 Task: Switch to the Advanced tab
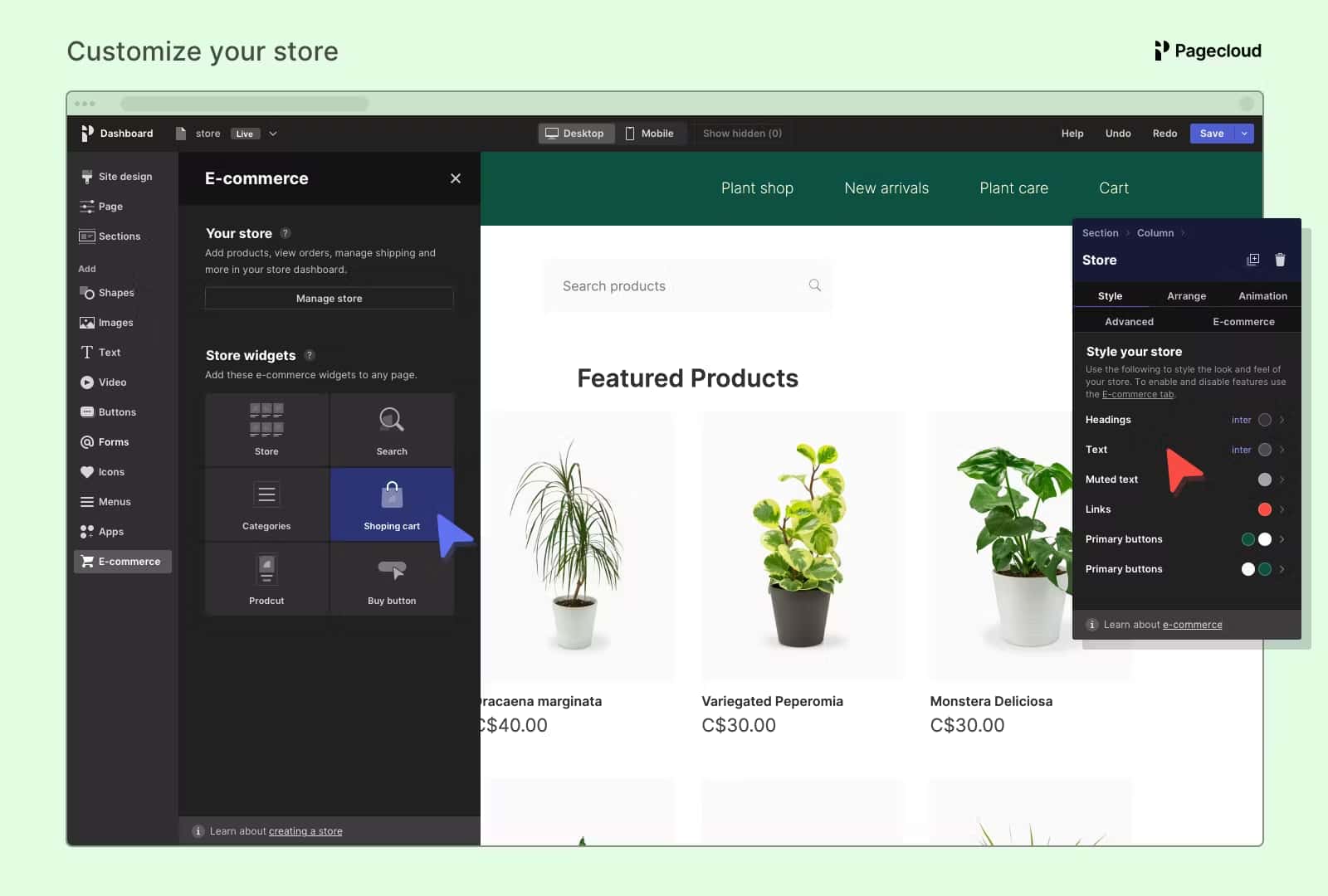click(x=1129, y=322)
